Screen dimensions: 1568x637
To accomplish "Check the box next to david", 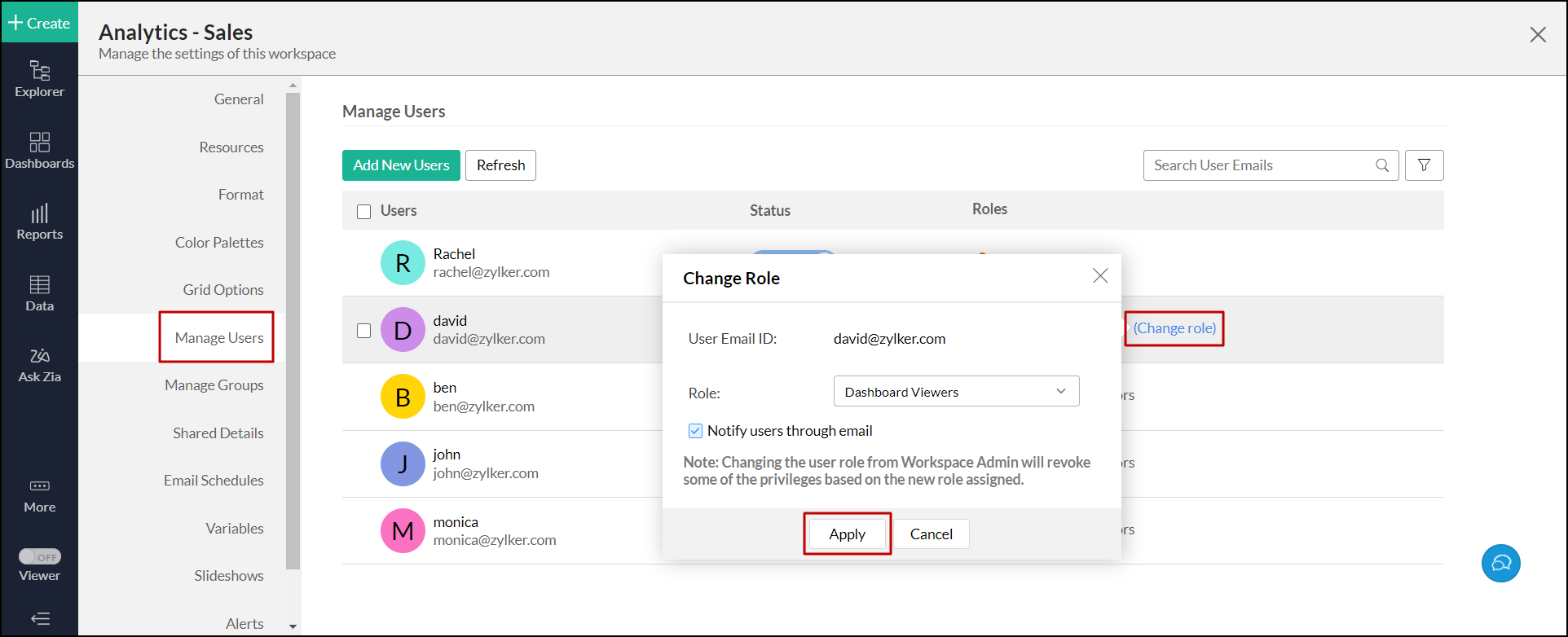I will click(364, 331).
